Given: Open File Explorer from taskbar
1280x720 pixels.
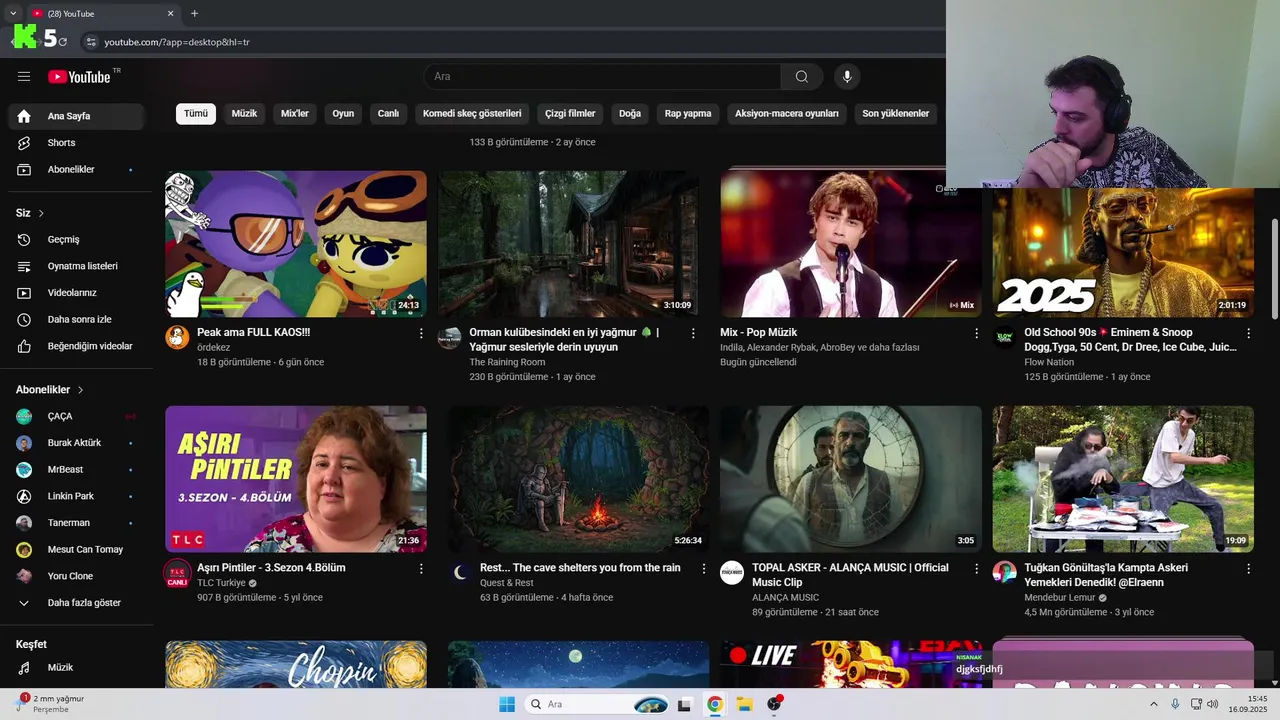Looking at the screenshot, I should (744, 704).
